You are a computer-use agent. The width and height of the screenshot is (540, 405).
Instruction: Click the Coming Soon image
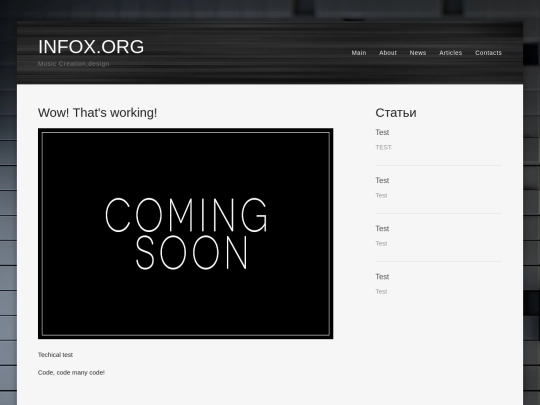(186, 233)
